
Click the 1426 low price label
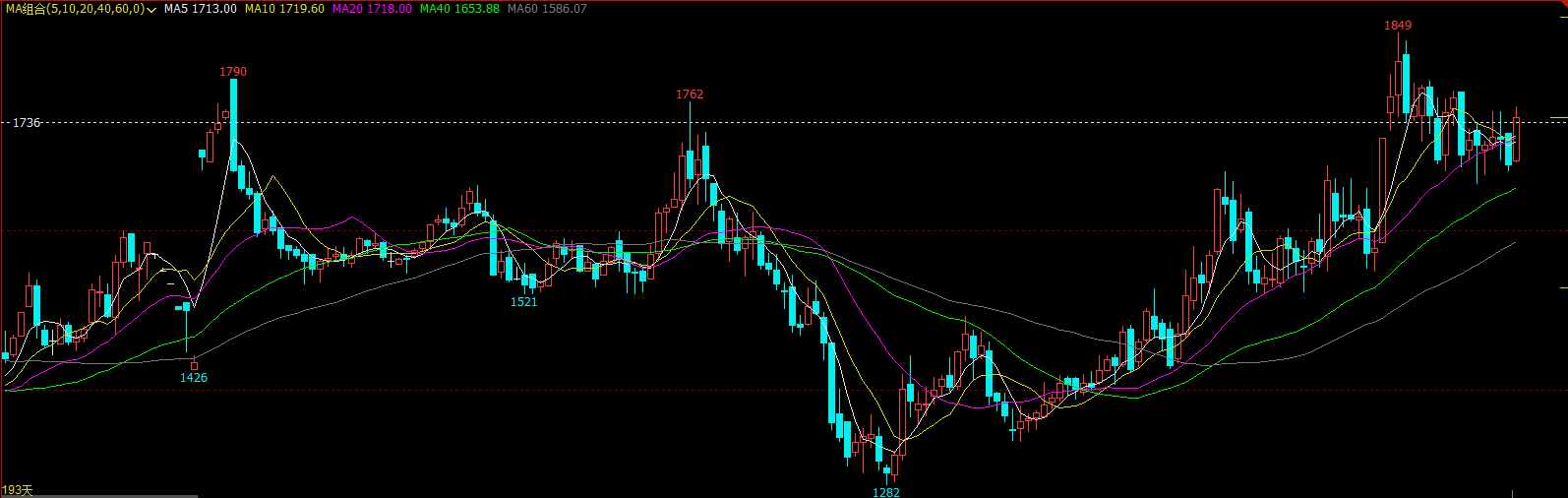click(194, 378)
